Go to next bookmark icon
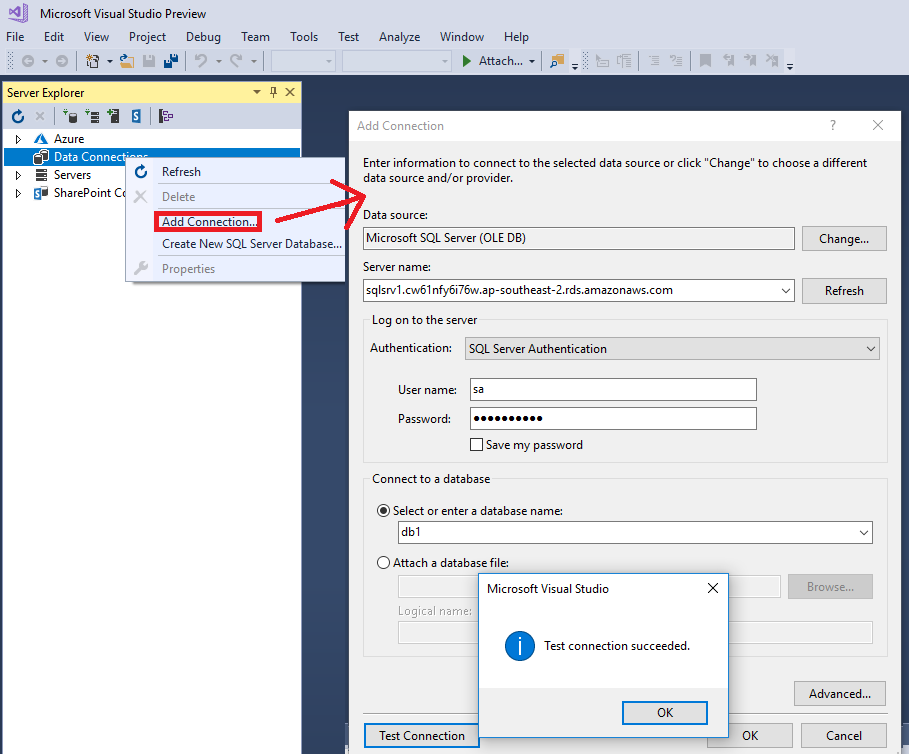This screenshot has width=909, height=754. pyautogui.click(x=750, y=60)
